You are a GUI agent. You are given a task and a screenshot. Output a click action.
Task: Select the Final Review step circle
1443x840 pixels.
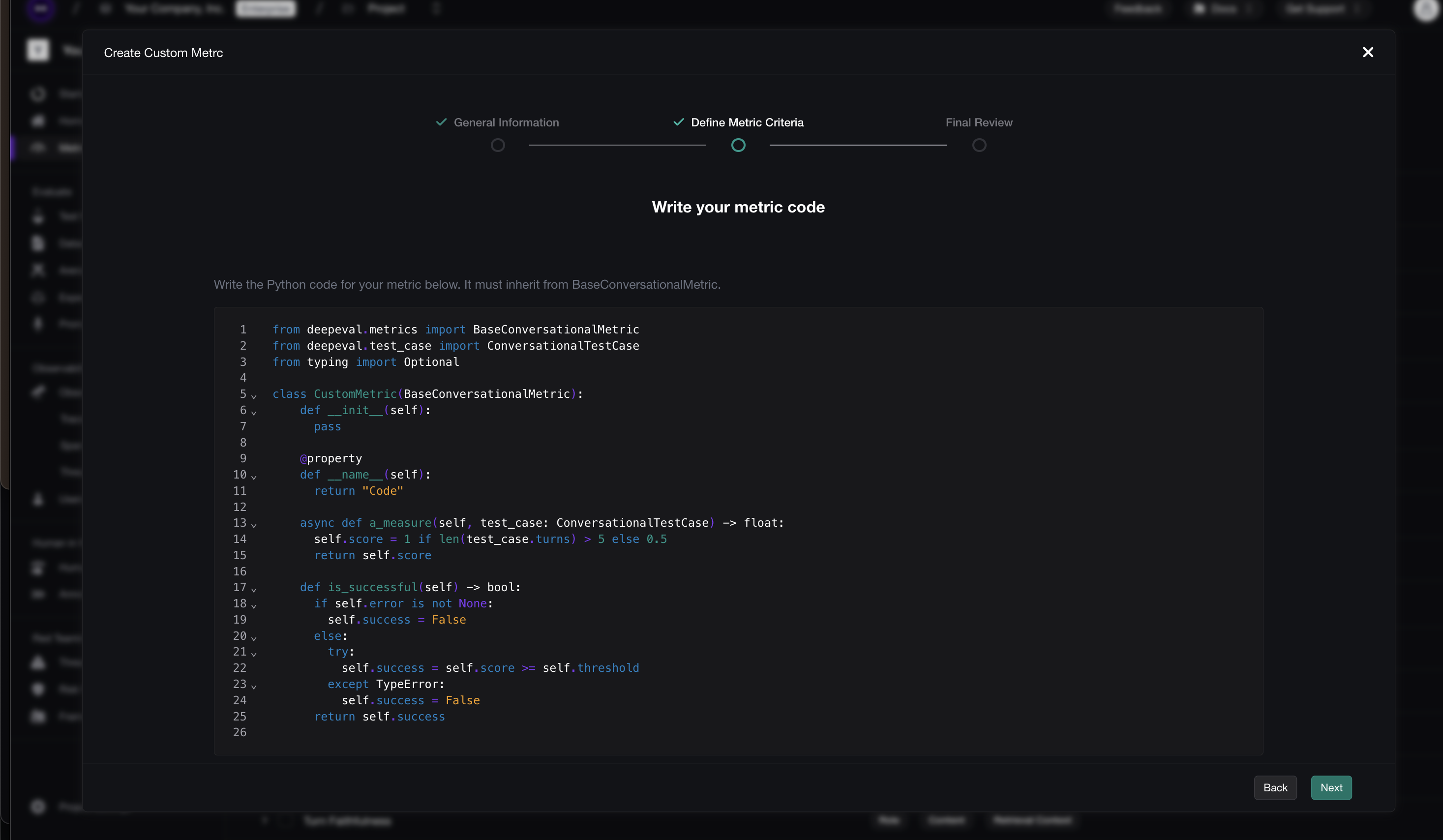click(x=979, y=146)
